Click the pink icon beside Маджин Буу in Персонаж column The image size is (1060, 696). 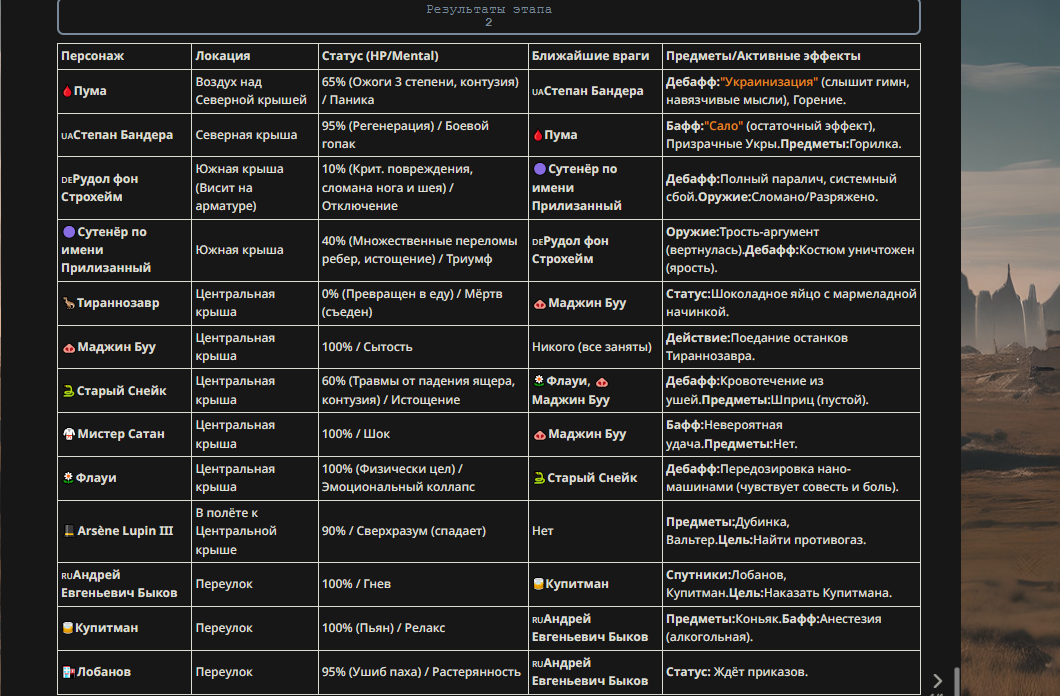click(69, 347)
